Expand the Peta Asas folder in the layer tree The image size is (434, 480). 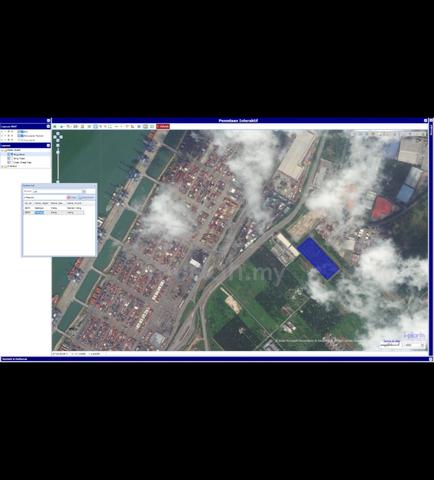pos(2,150)
